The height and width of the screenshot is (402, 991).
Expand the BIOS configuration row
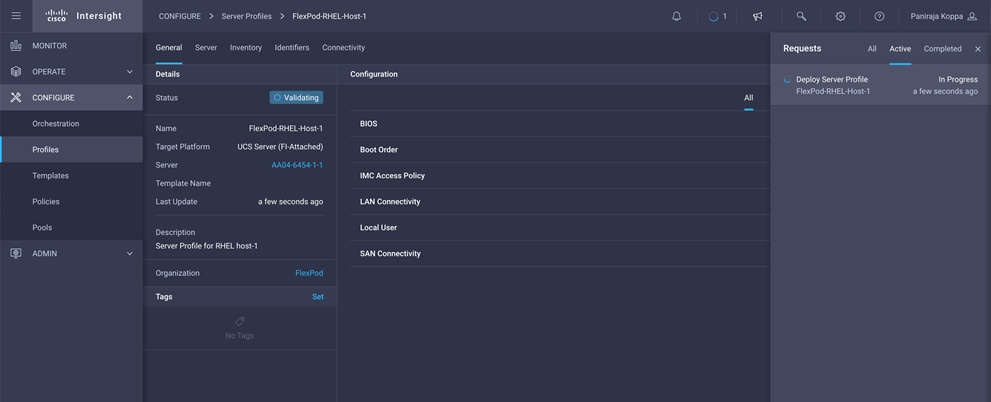[x=560, y=124]
